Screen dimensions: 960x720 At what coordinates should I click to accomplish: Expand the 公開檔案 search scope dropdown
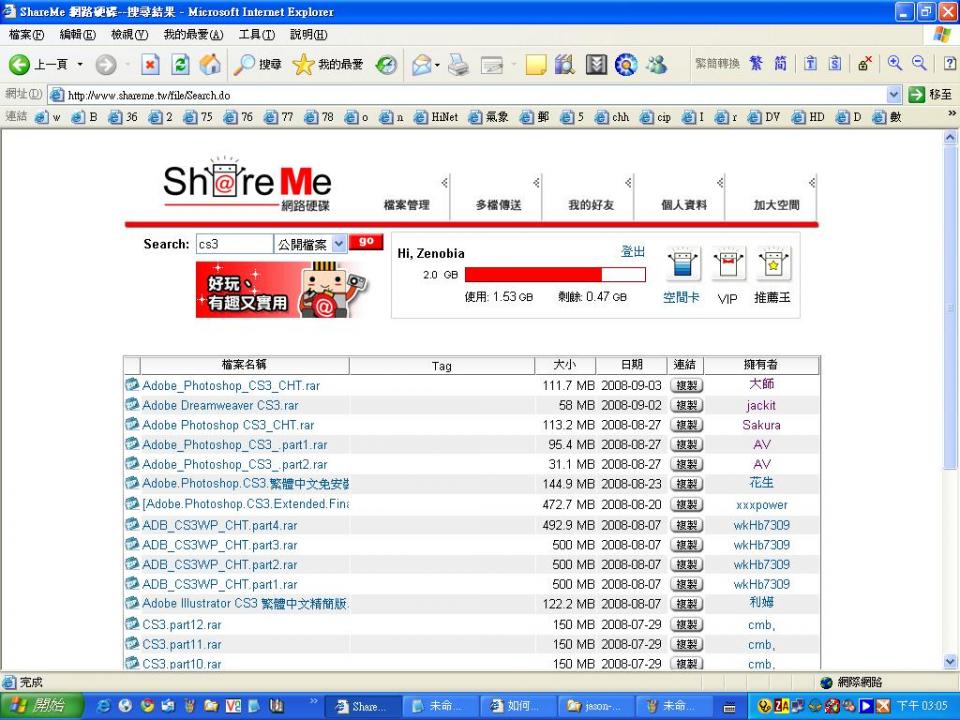339,244
